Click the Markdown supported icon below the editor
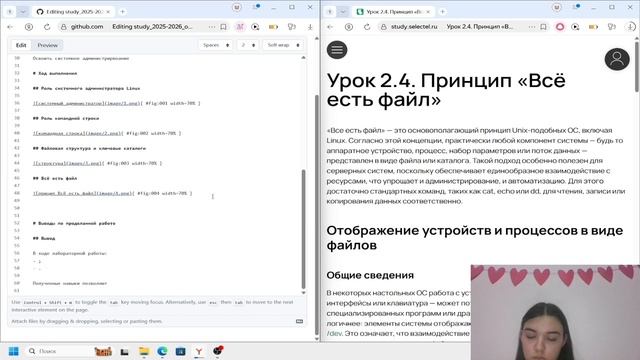640x360 pixels. pyautogui.click(x=299, y=321)
